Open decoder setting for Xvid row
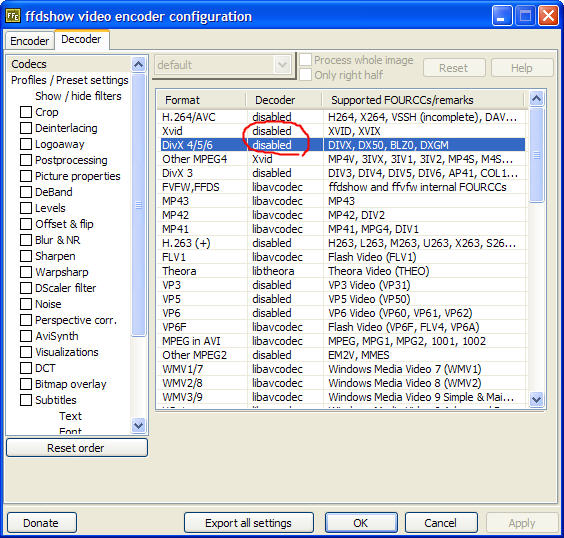This screenshot has height=538, width=564. (x=285, y=131)
